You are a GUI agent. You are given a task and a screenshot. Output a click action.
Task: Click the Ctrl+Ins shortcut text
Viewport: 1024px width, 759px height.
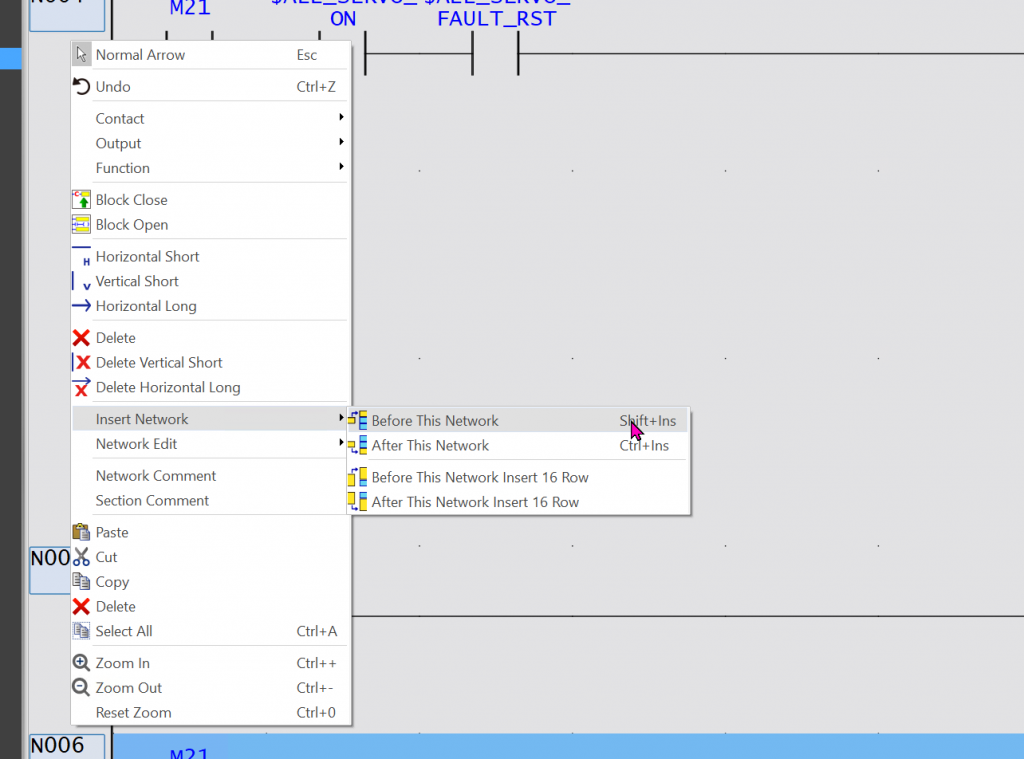click(x=644, y=445)
